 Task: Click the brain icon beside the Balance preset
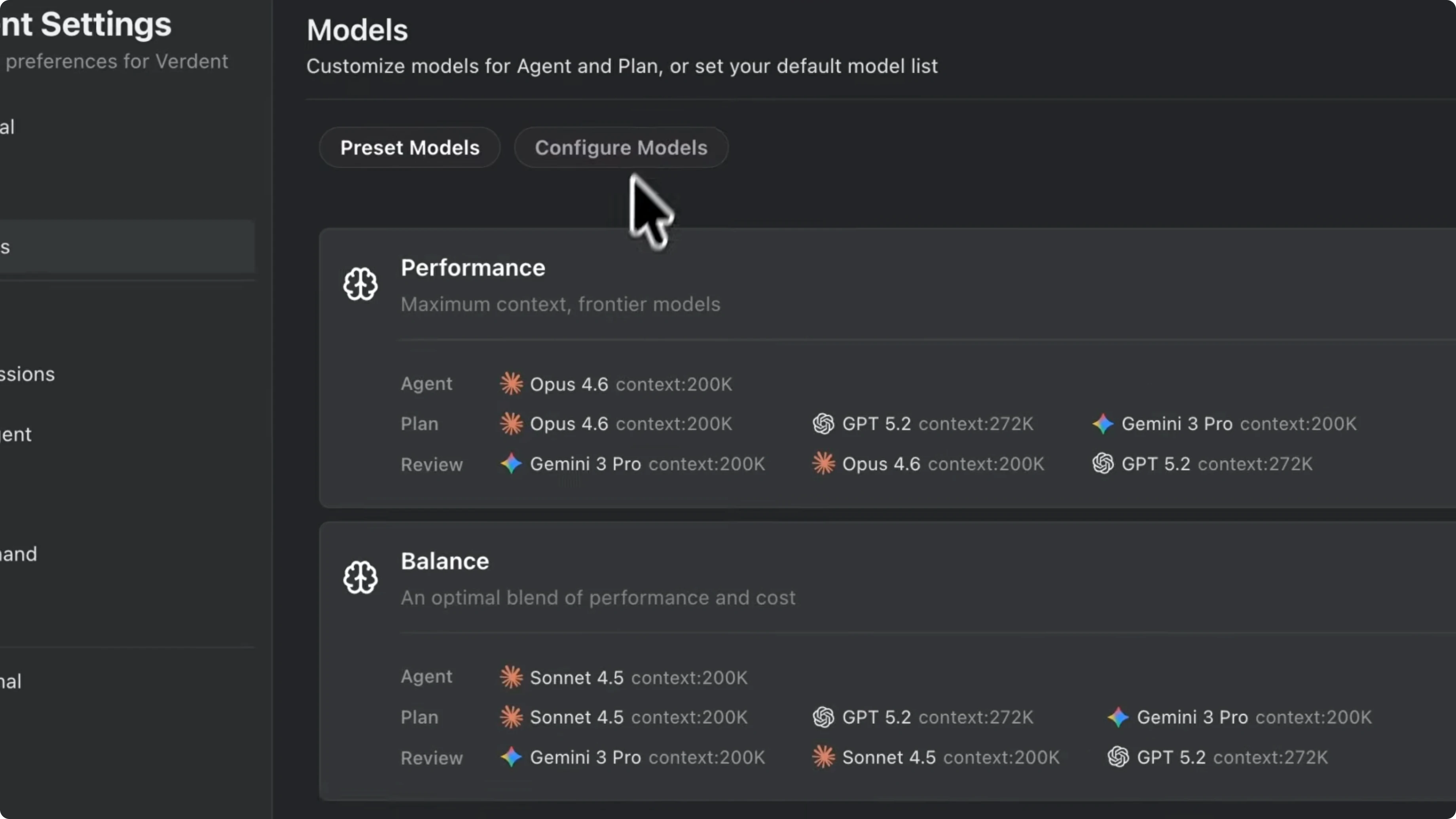[x=360, y=578]
